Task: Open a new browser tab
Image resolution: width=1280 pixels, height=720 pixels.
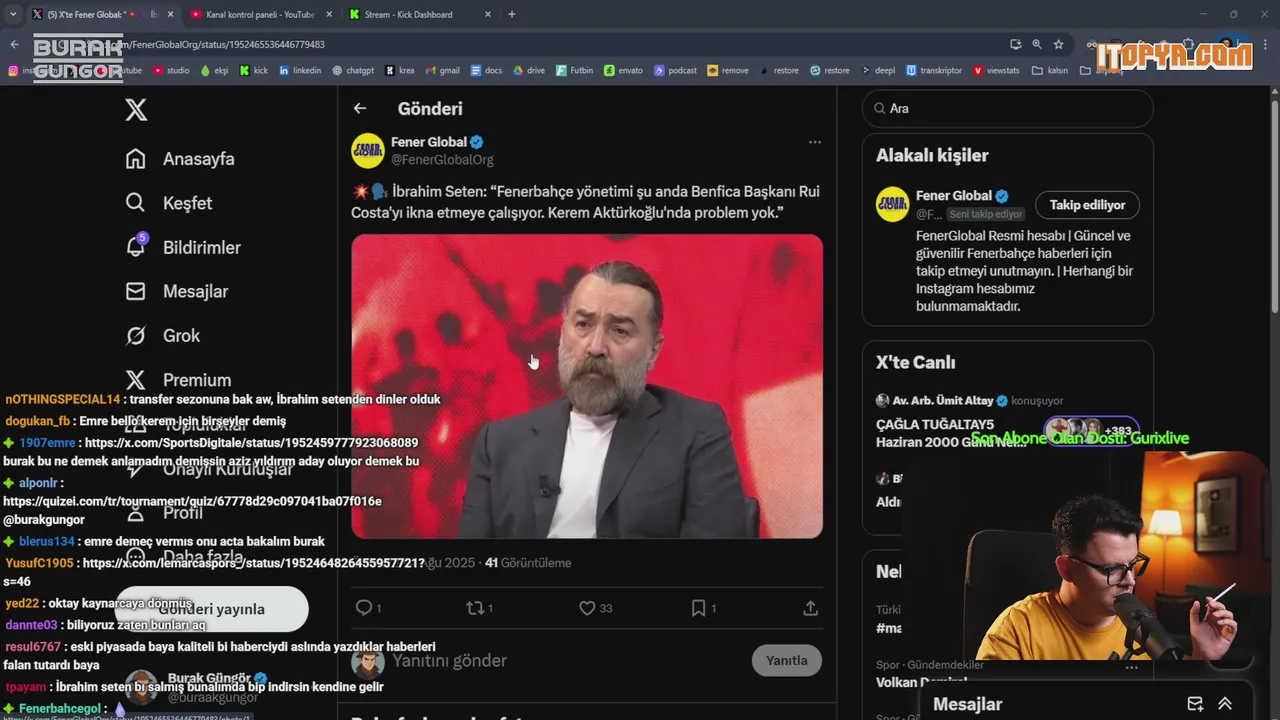Action: click(512, 14)
